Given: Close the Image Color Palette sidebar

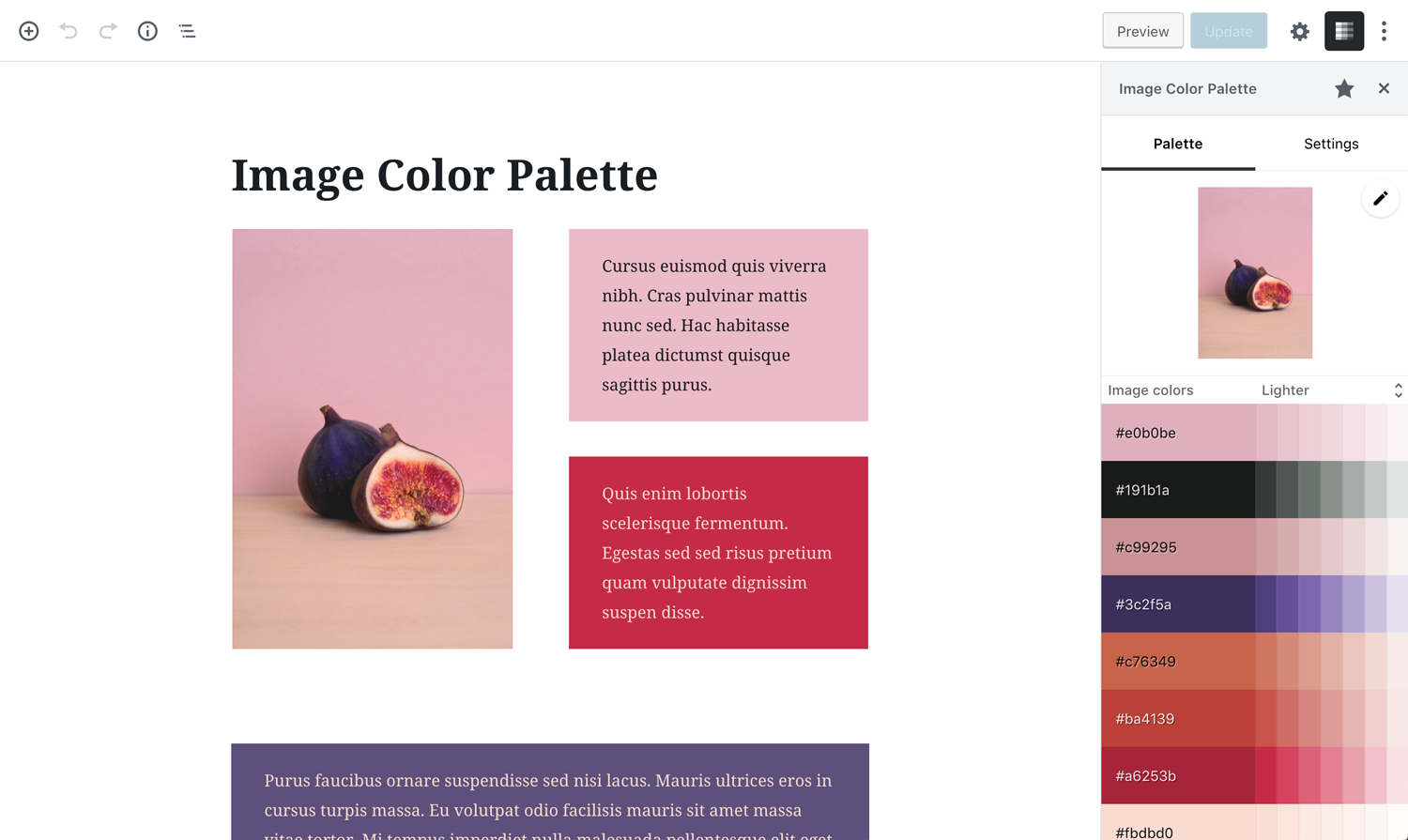Looking at the screenshot, I should click(1384, 88).
